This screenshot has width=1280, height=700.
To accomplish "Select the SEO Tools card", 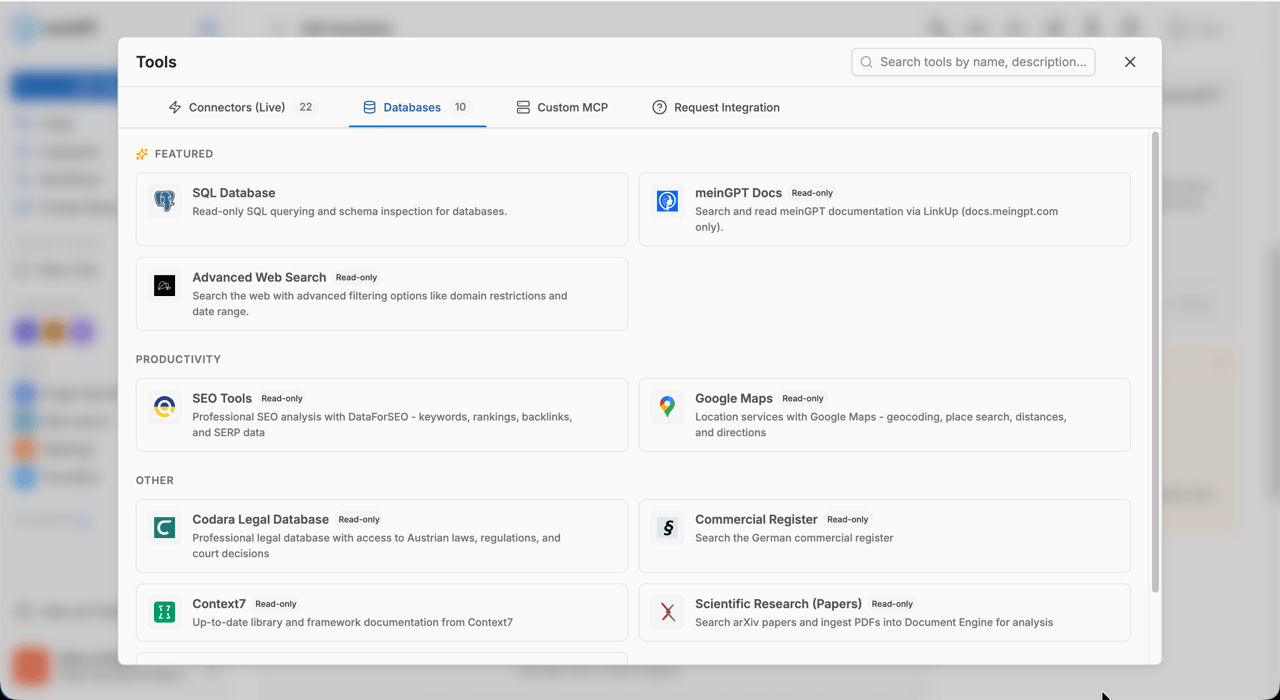I will [x=382, y=415].
